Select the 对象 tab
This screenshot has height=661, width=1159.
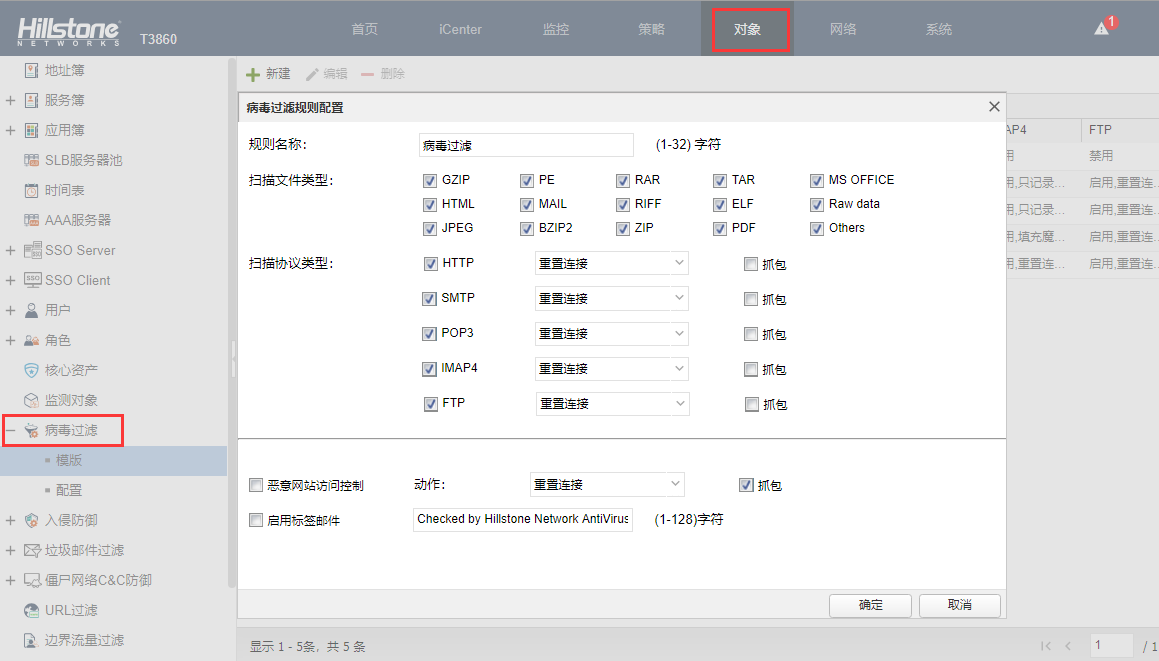coord(747,29)
